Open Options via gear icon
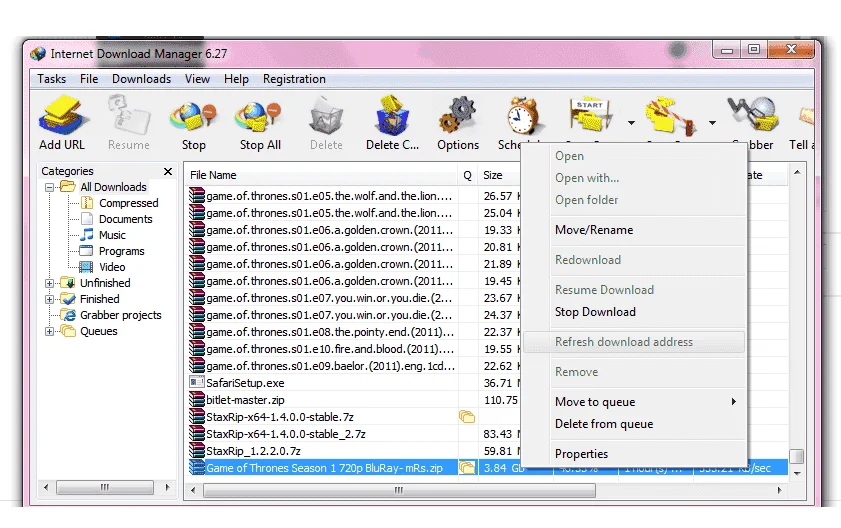 click(458, 115)
